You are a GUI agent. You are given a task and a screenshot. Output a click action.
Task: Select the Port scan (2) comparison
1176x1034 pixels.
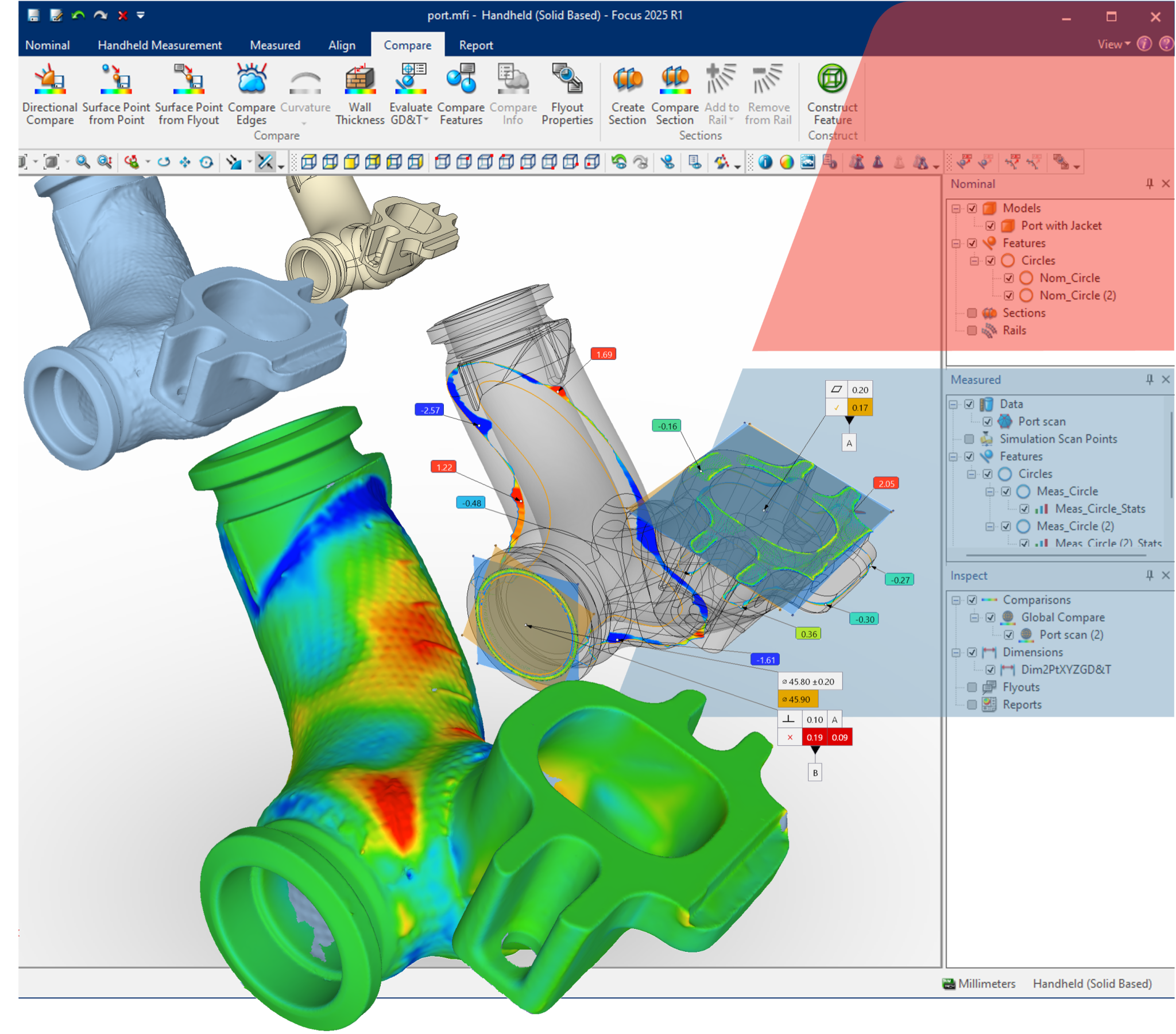point(1071,634)
